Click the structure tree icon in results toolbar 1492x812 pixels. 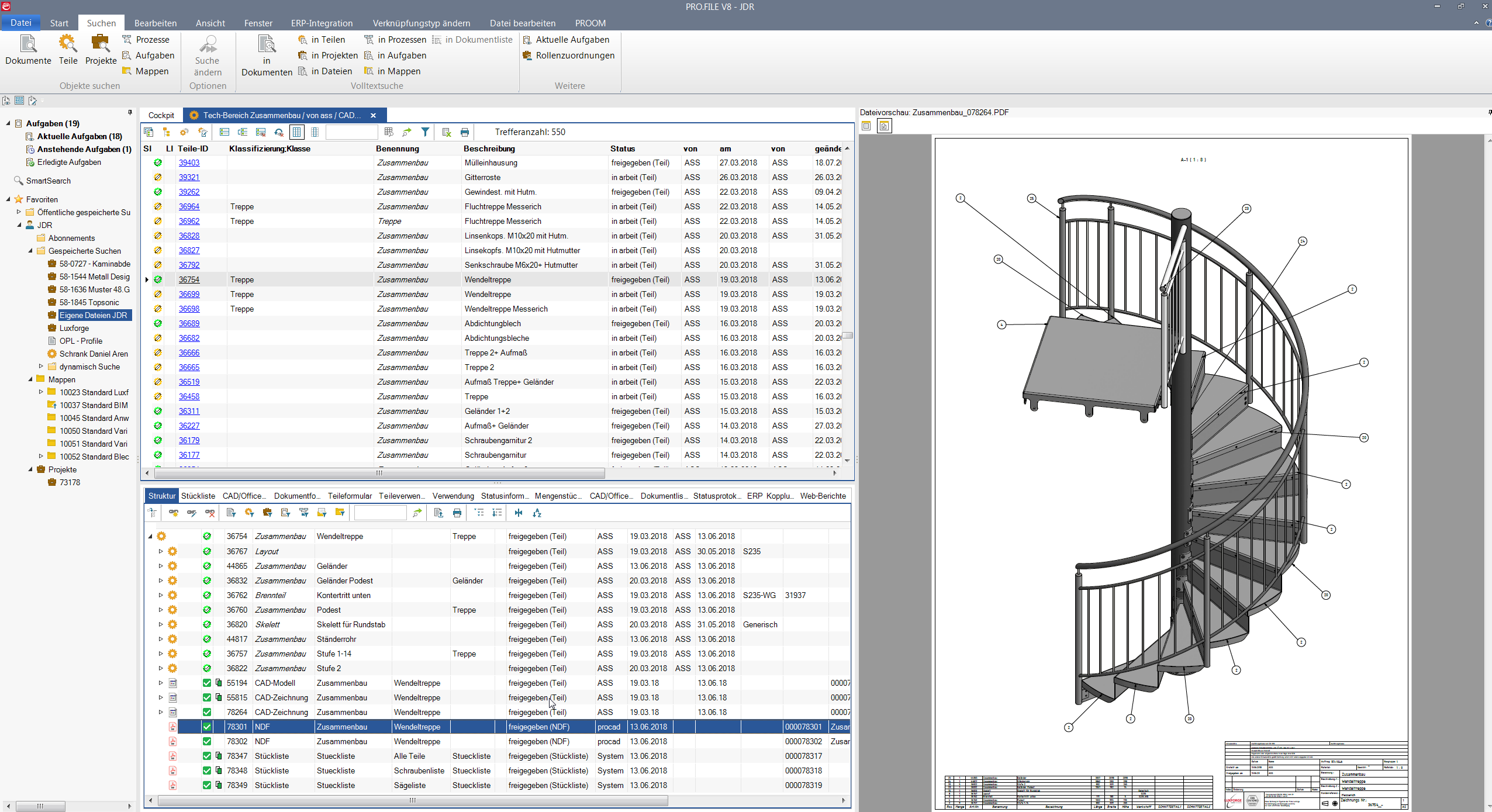tap(167, 132)
